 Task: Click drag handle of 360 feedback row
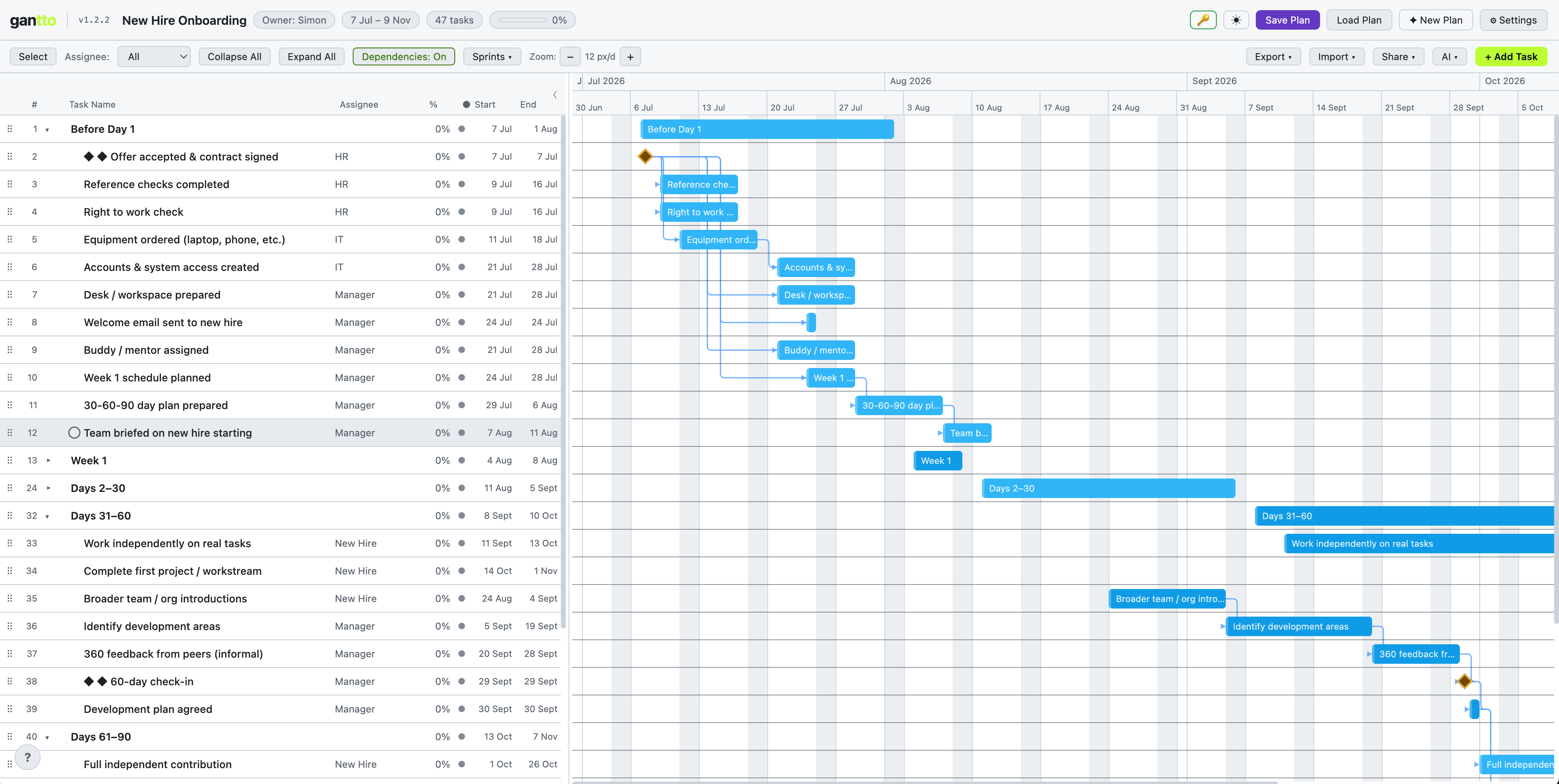[x=10, y=653]
